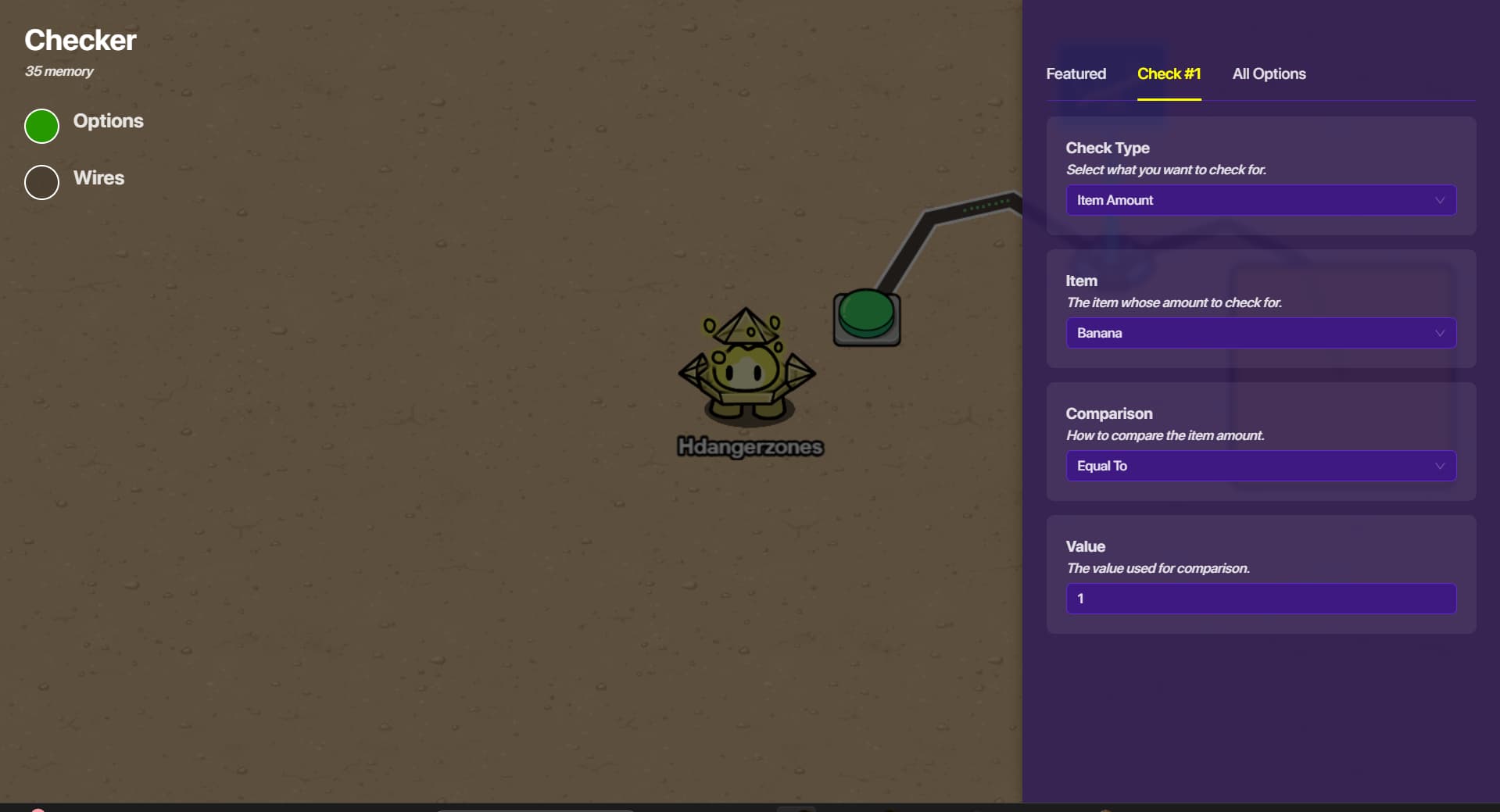Viewport: 1500px width, 812px height.
Task: Click the chevron arrow in Item field
Action: [1439, 334]
